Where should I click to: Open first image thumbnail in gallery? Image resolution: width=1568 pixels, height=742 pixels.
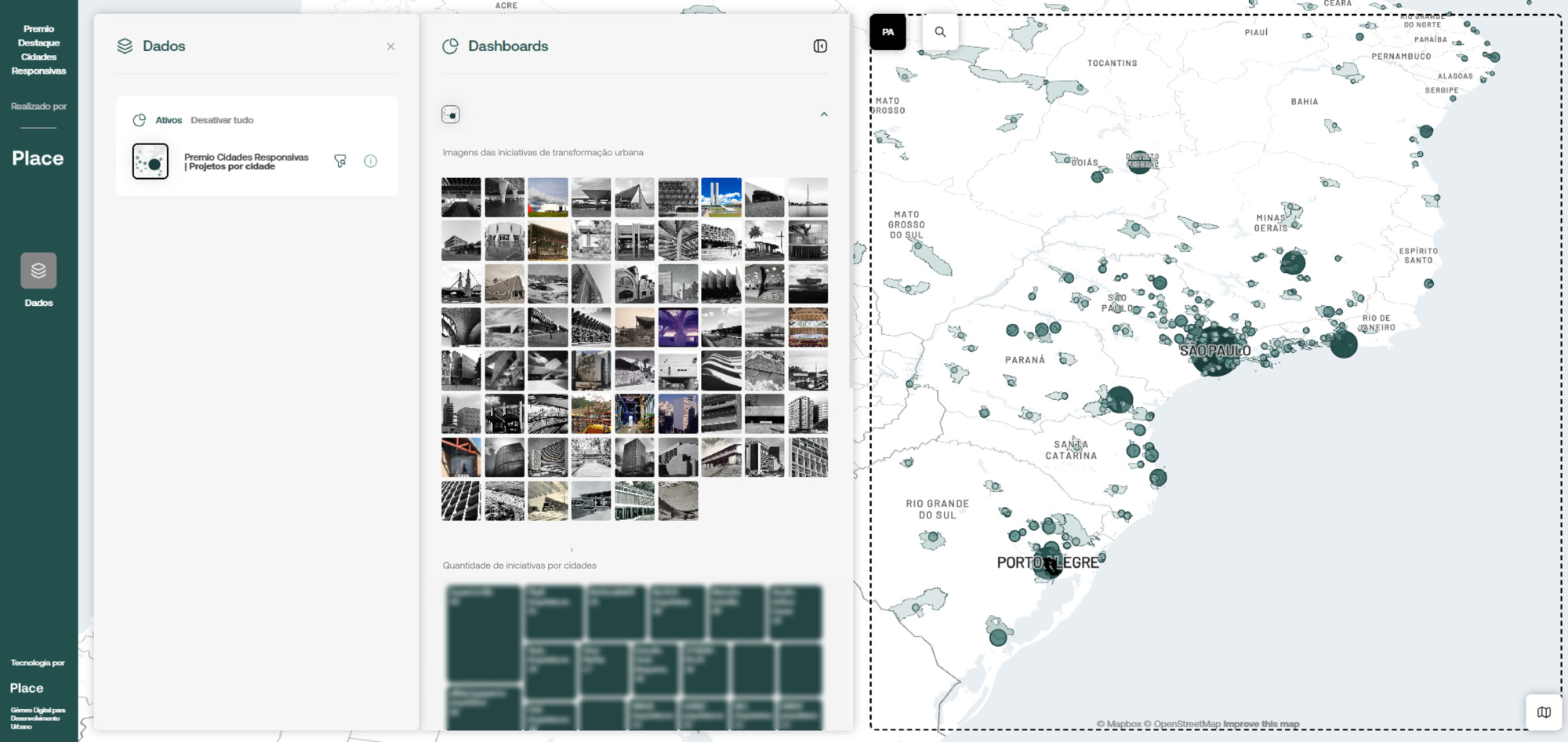(x=461, y=197)
